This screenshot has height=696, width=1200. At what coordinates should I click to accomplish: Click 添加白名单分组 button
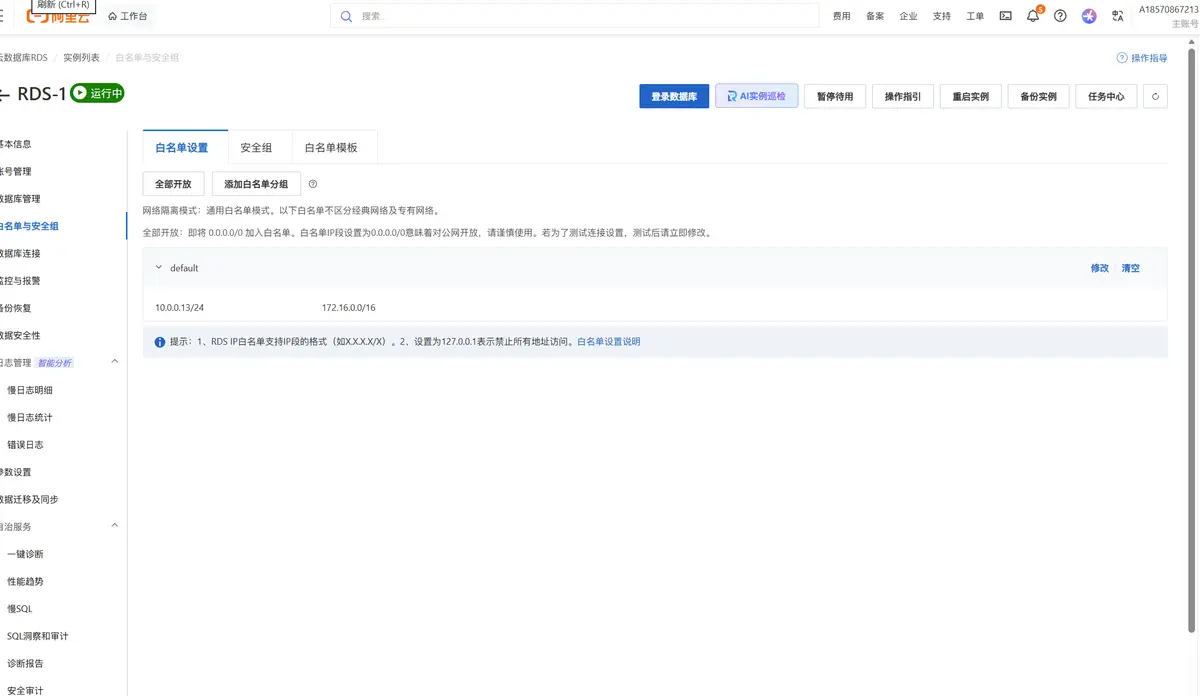click(256, 184)
